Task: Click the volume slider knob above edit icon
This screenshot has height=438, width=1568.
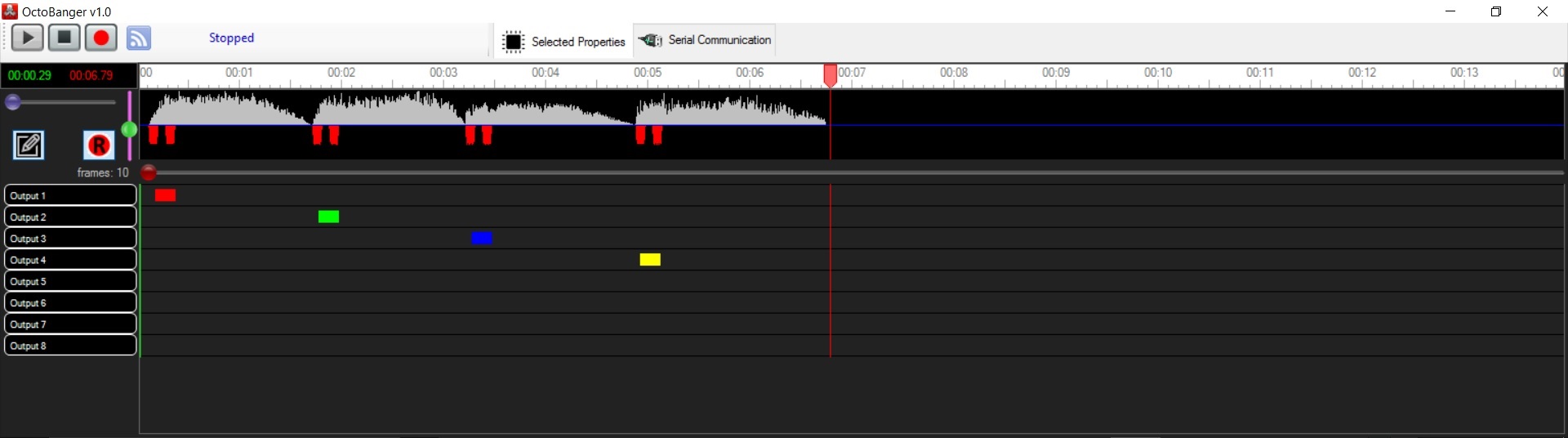Action: 12,102
